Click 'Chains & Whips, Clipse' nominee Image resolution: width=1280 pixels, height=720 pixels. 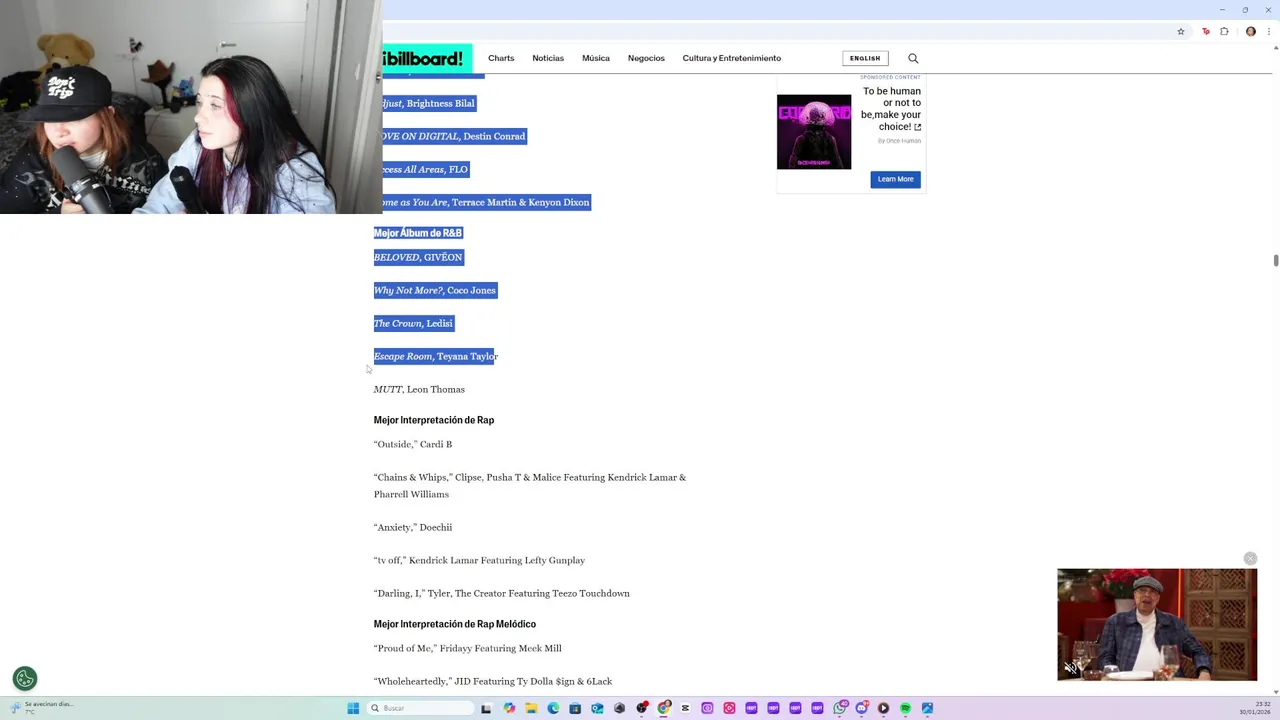[x=530, y=486]
